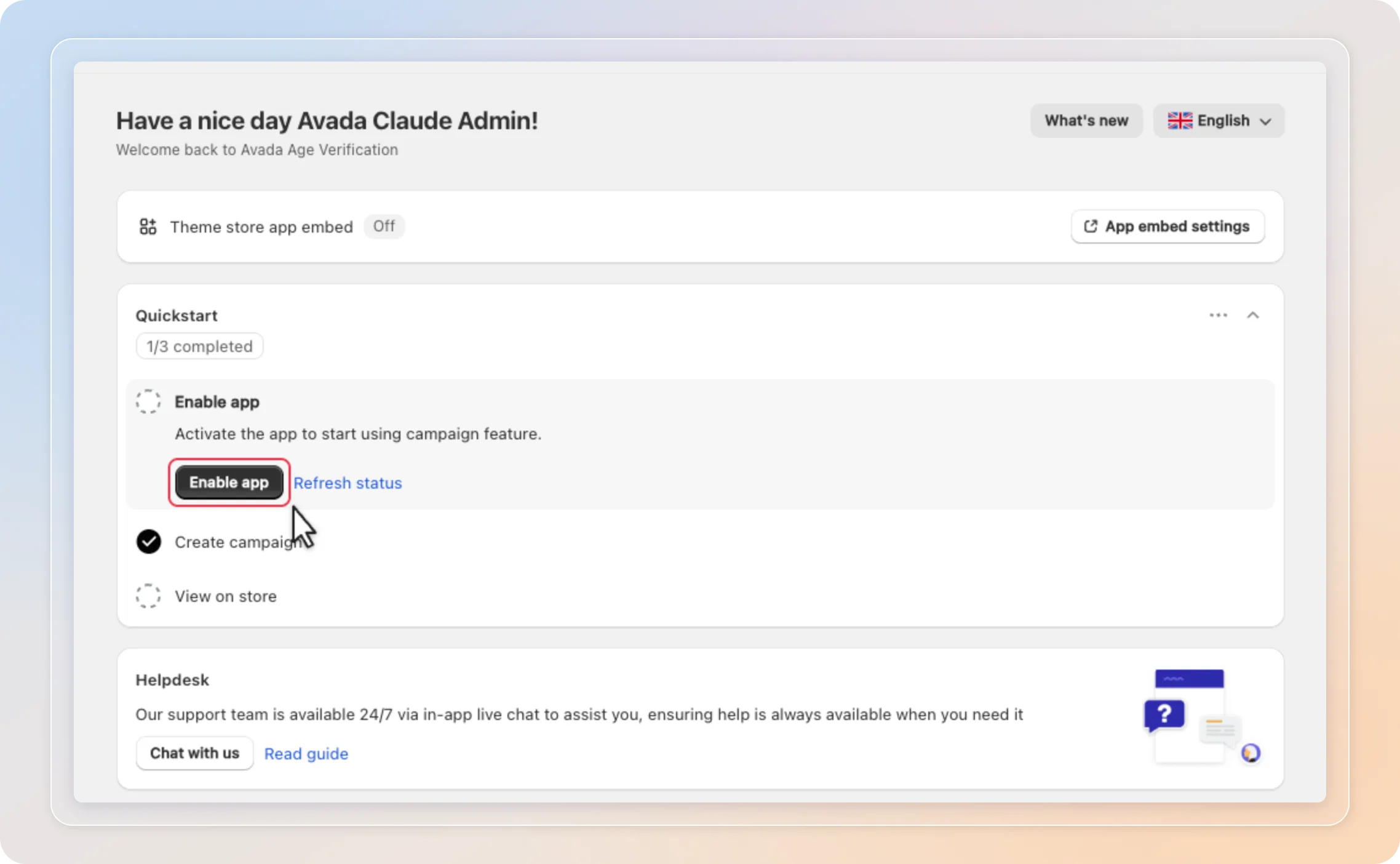This screenshot has width=1400, height=864.
Task: Click the Theme store app embed icon
Action: click(x=148, y=226)
